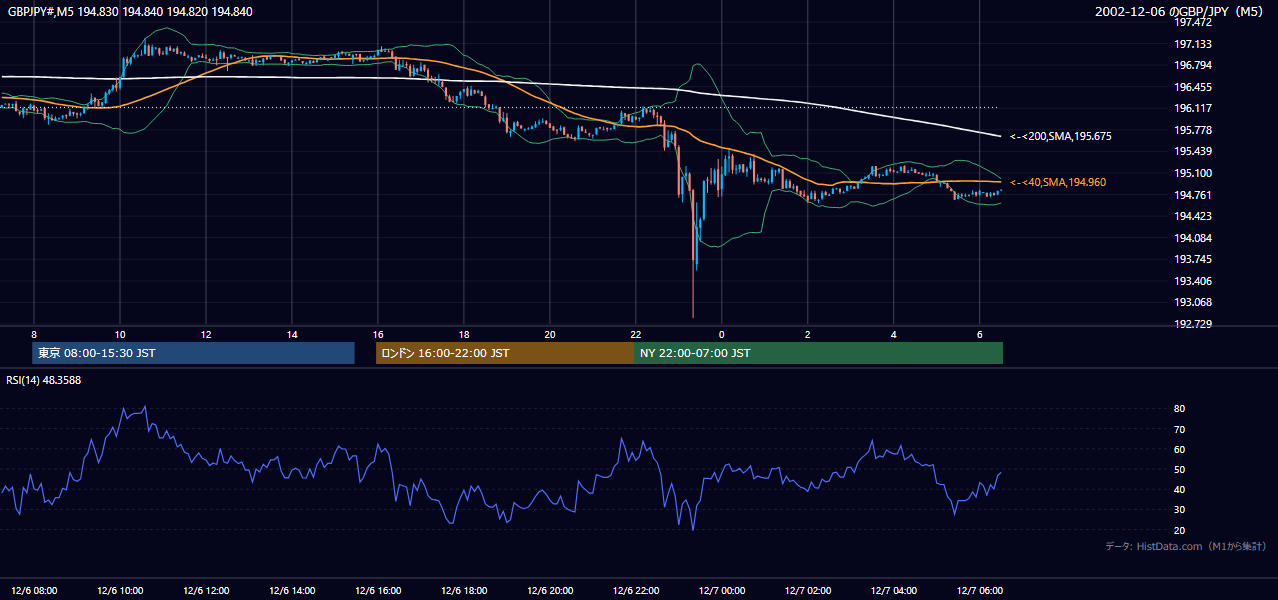Image resolution: width=1278 pixels, height=600 pixels.
Task: Click the chart title 2002-12-06 のGBP/JPY (M5)
Action: 1180,12
